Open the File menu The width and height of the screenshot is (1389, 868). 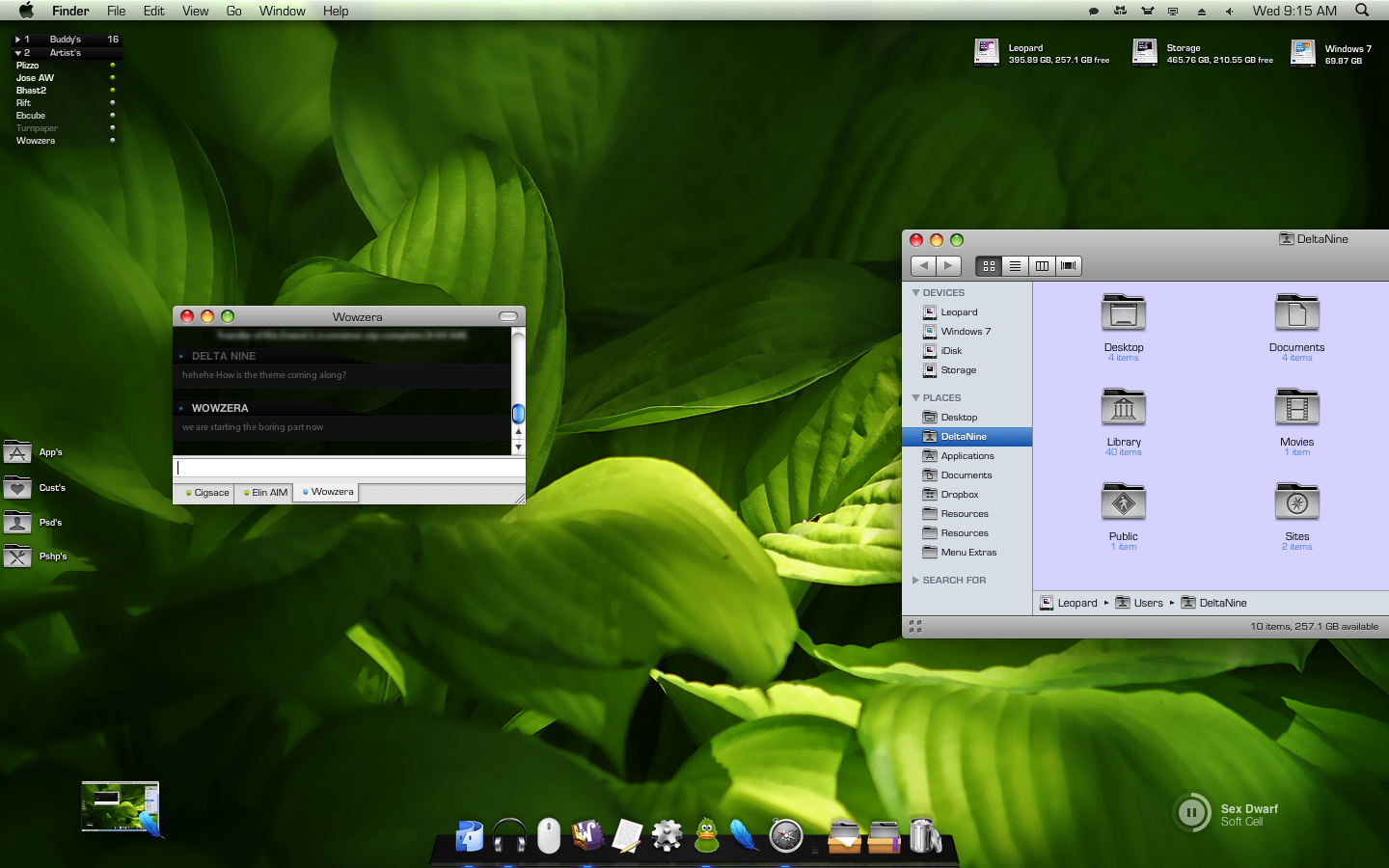point(116,11)
